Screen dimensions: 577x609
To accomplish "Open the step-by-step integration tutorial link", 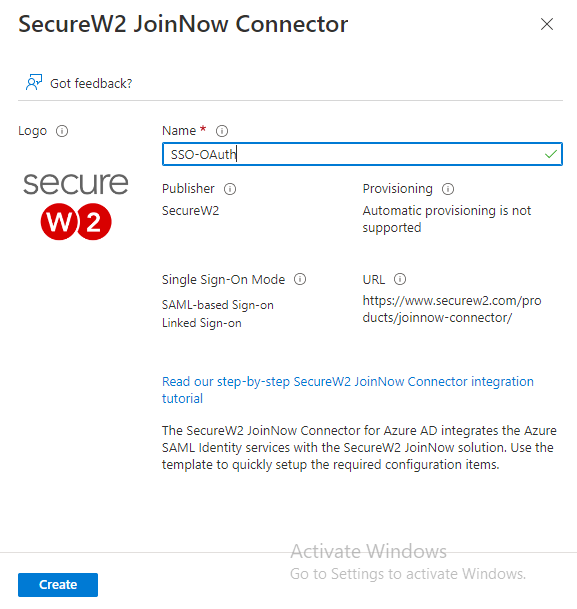I will click(348, 390).
